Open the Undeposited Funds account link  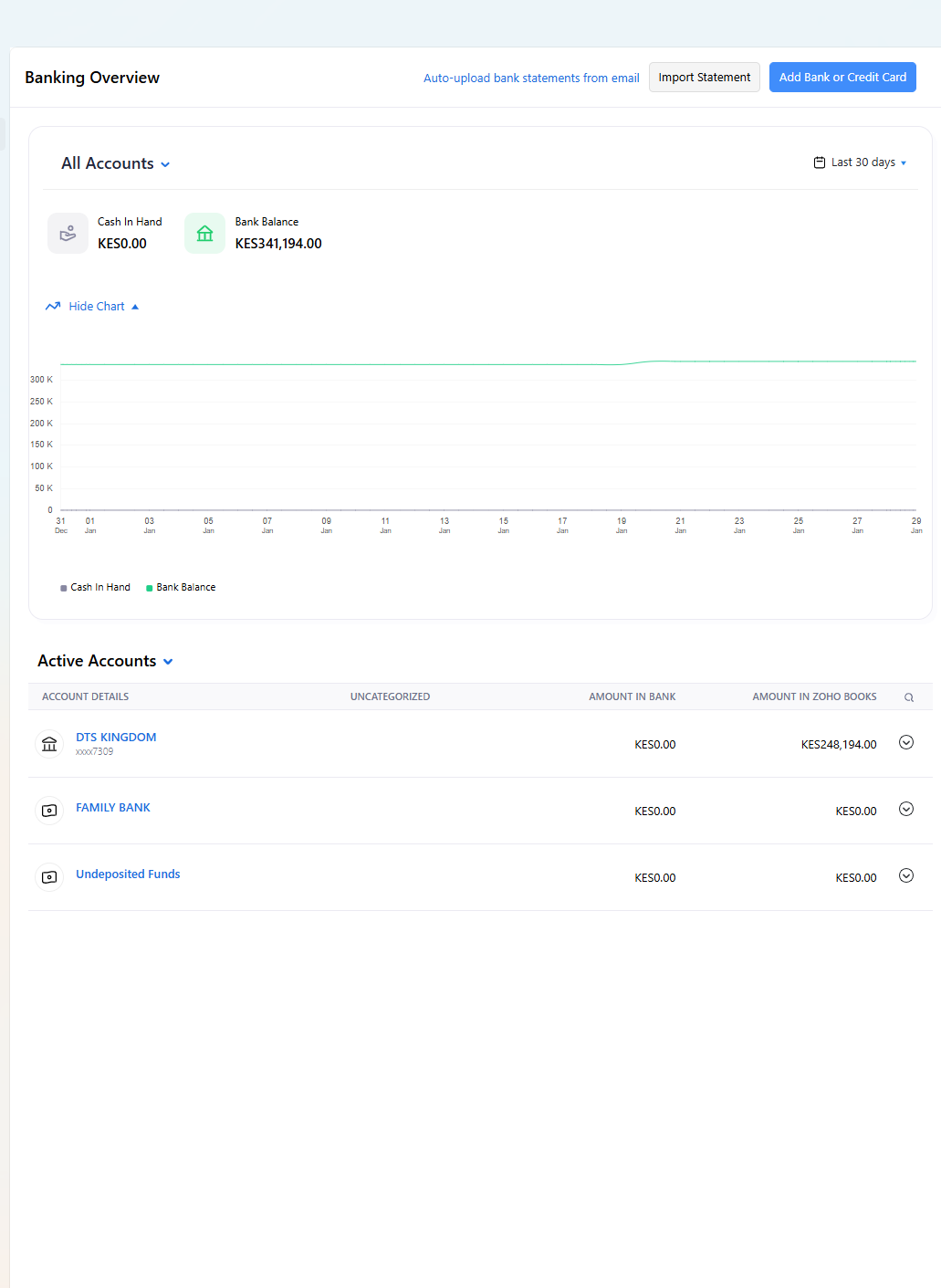click(x=128, y=874)
